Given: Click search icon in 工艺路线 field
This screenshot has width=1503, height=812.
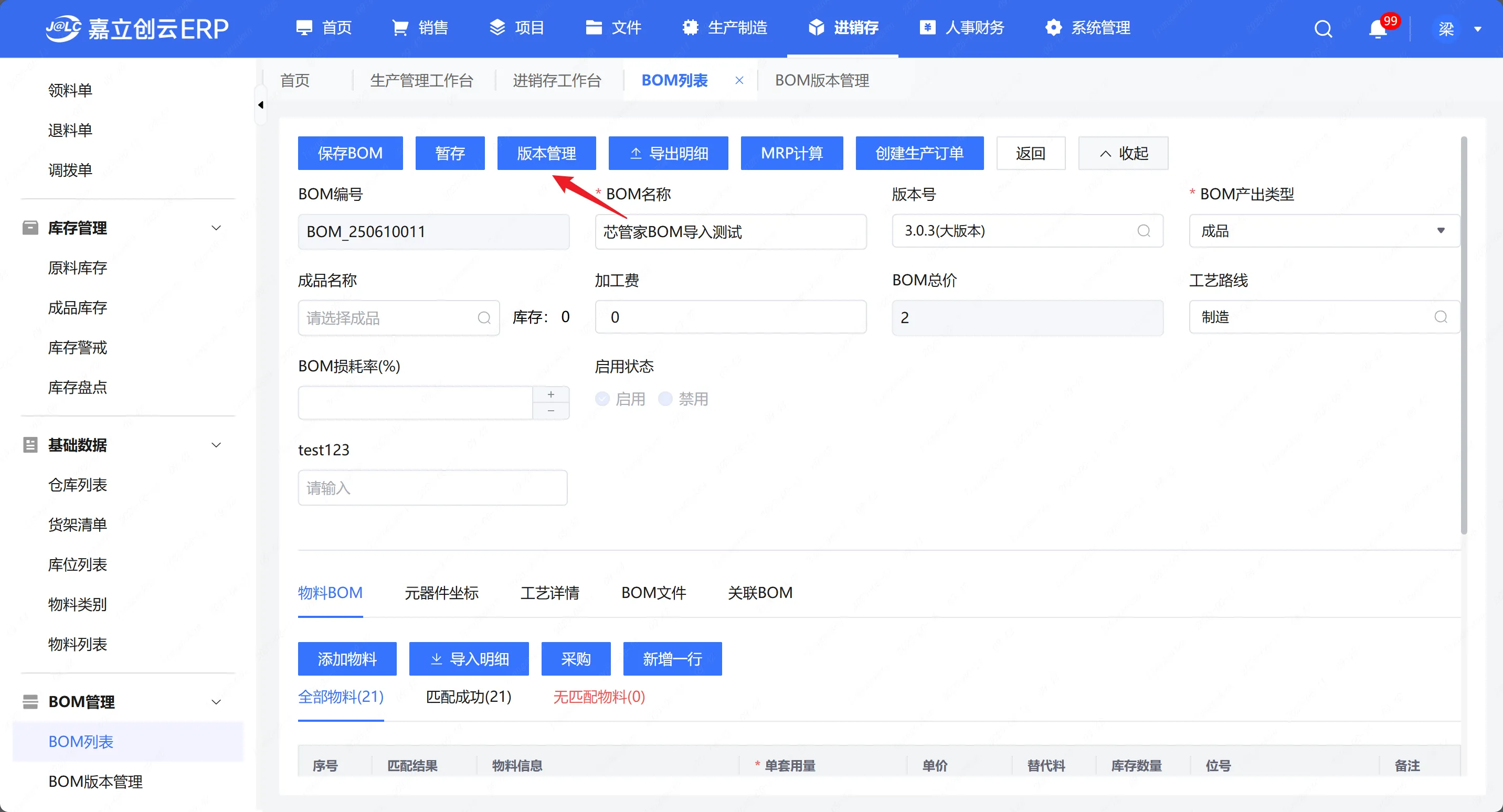Looking at the screenshot, I should 1441,317.
